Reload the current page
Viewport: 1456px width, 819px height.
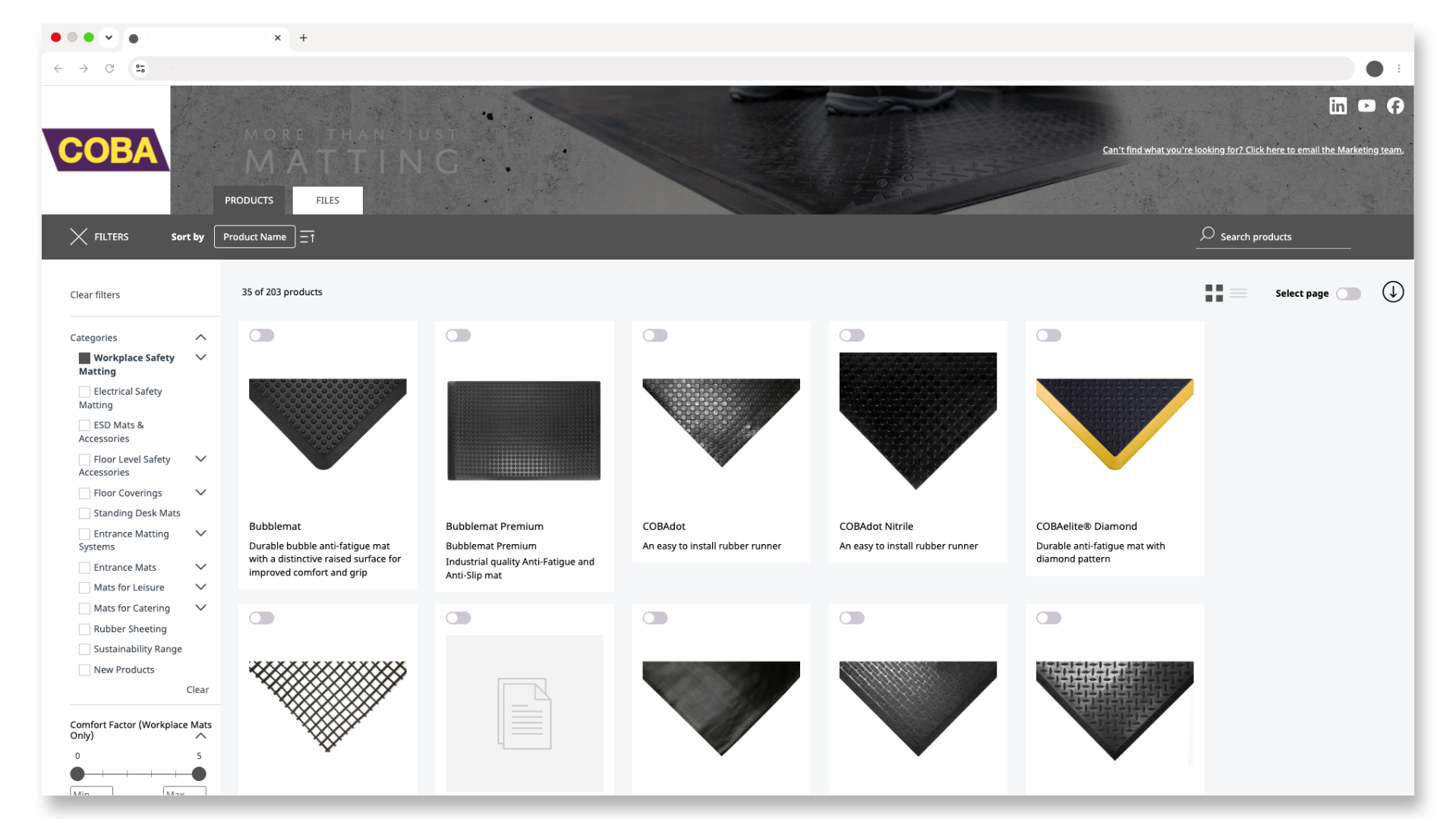click(x=109, y=68)
